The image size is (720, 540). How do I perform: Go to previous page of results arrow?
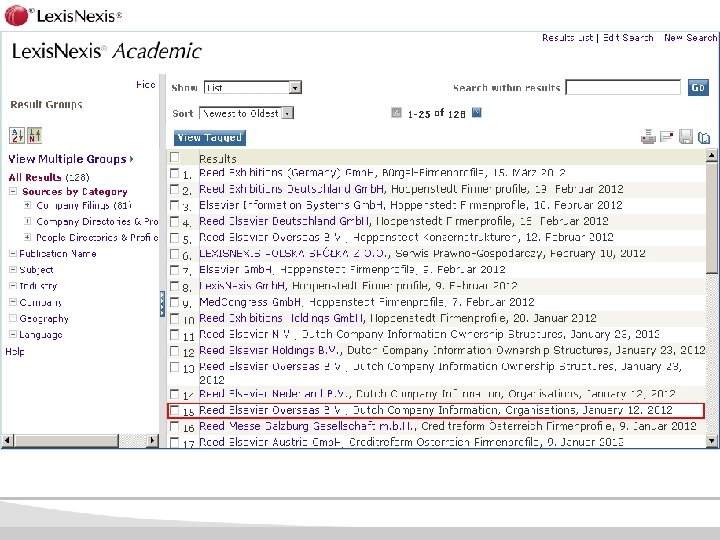[396, 112]
